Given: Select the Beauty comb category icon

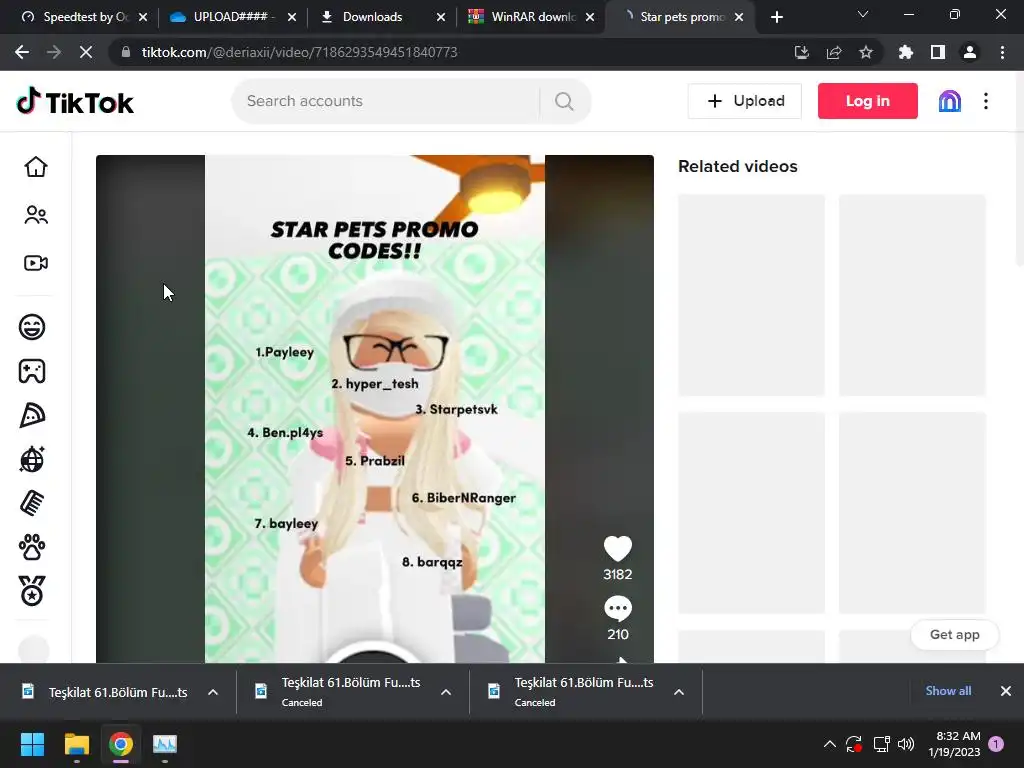Looking at the screenshot, I should [32, 504].
